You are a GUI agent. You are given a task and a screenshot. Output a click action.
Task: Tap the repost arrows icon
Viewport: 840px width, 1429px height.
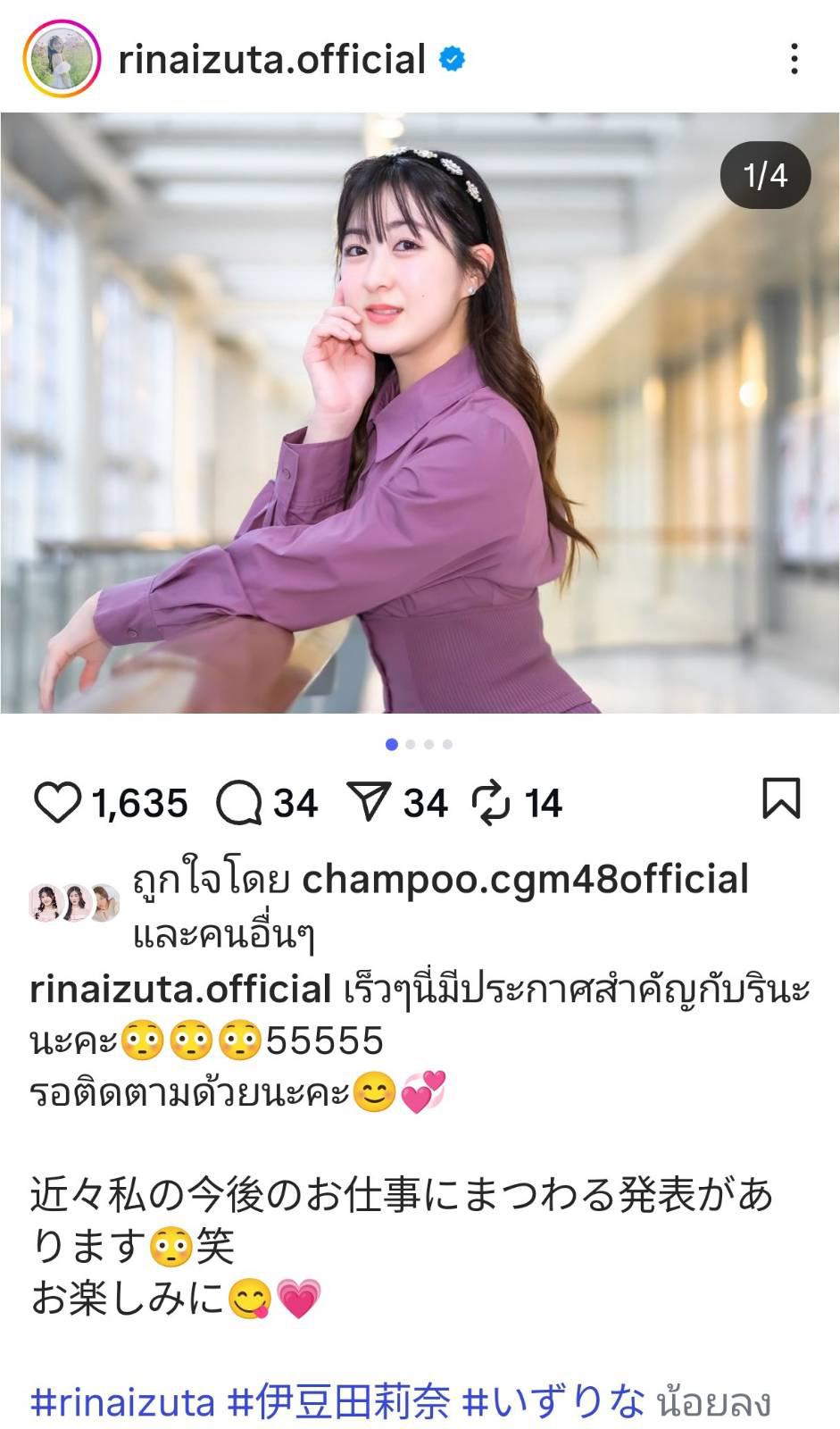491,802
